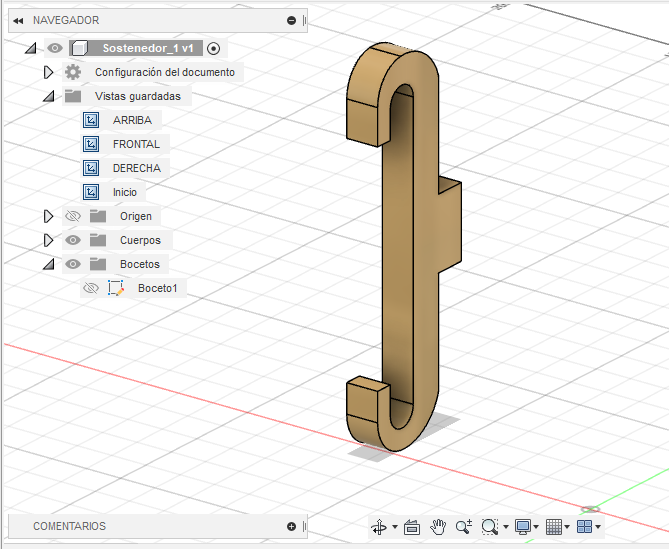The height and width of the screenshot is (549, 669).
Task: Collapse the NAVEGADOR panel with double arrows
Action: pyautogui.click(x=18, y=20)
